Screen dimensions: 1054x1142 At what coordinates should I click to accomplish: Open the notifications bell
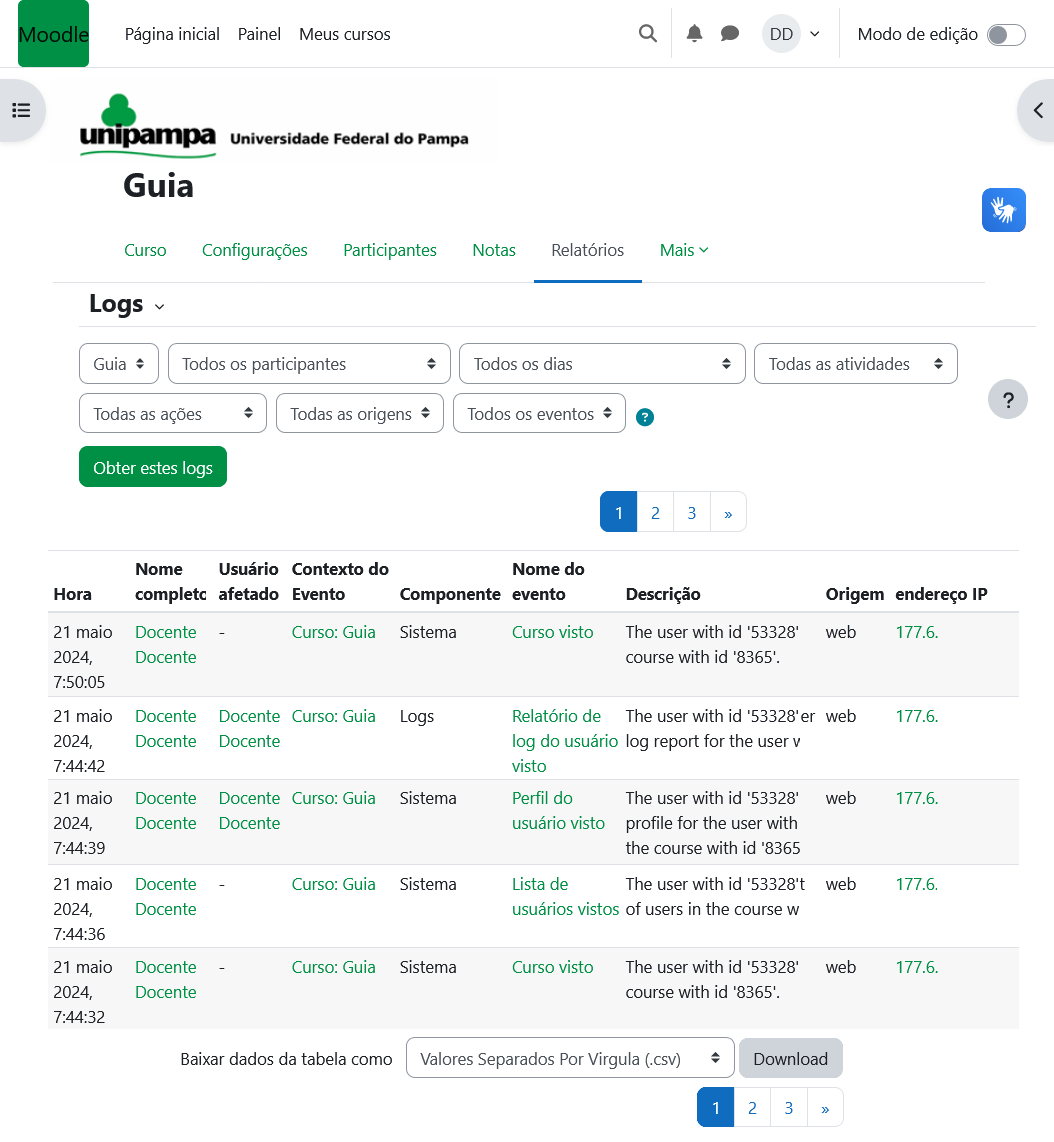(695, 34)
